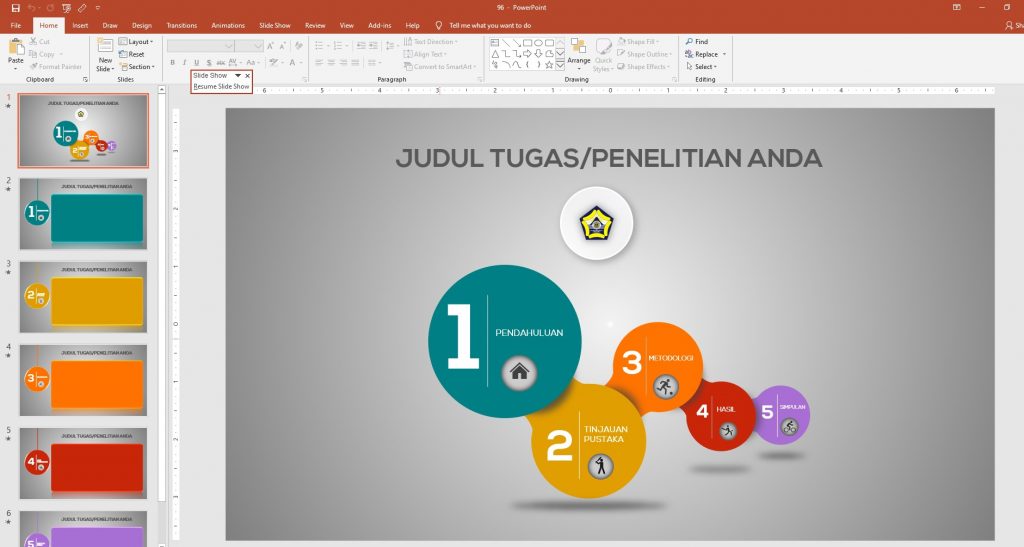Click Find in Editing group
Image resolution: width=1024 pixels, height=547 pixels.
697,41
